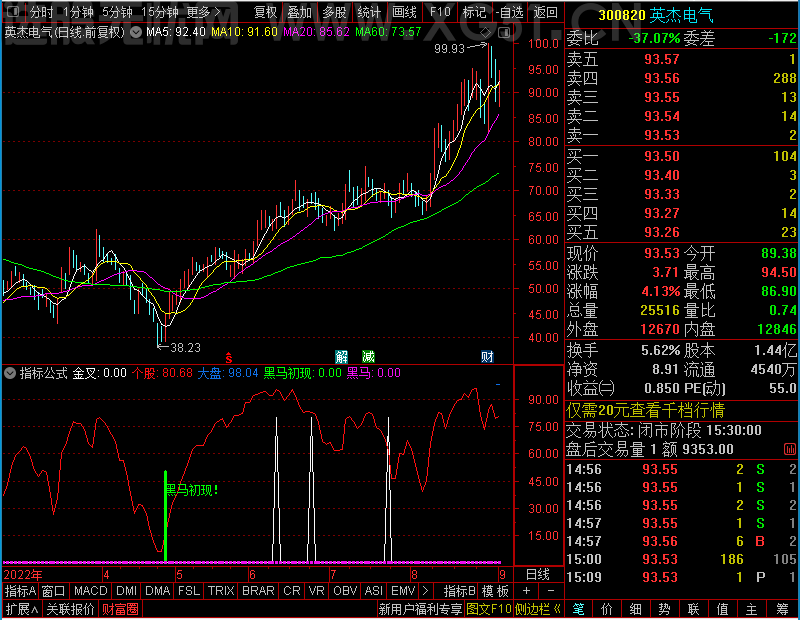800x620 pixels.
Task: Switch to 5分钟 chart period
Action: 117,12
